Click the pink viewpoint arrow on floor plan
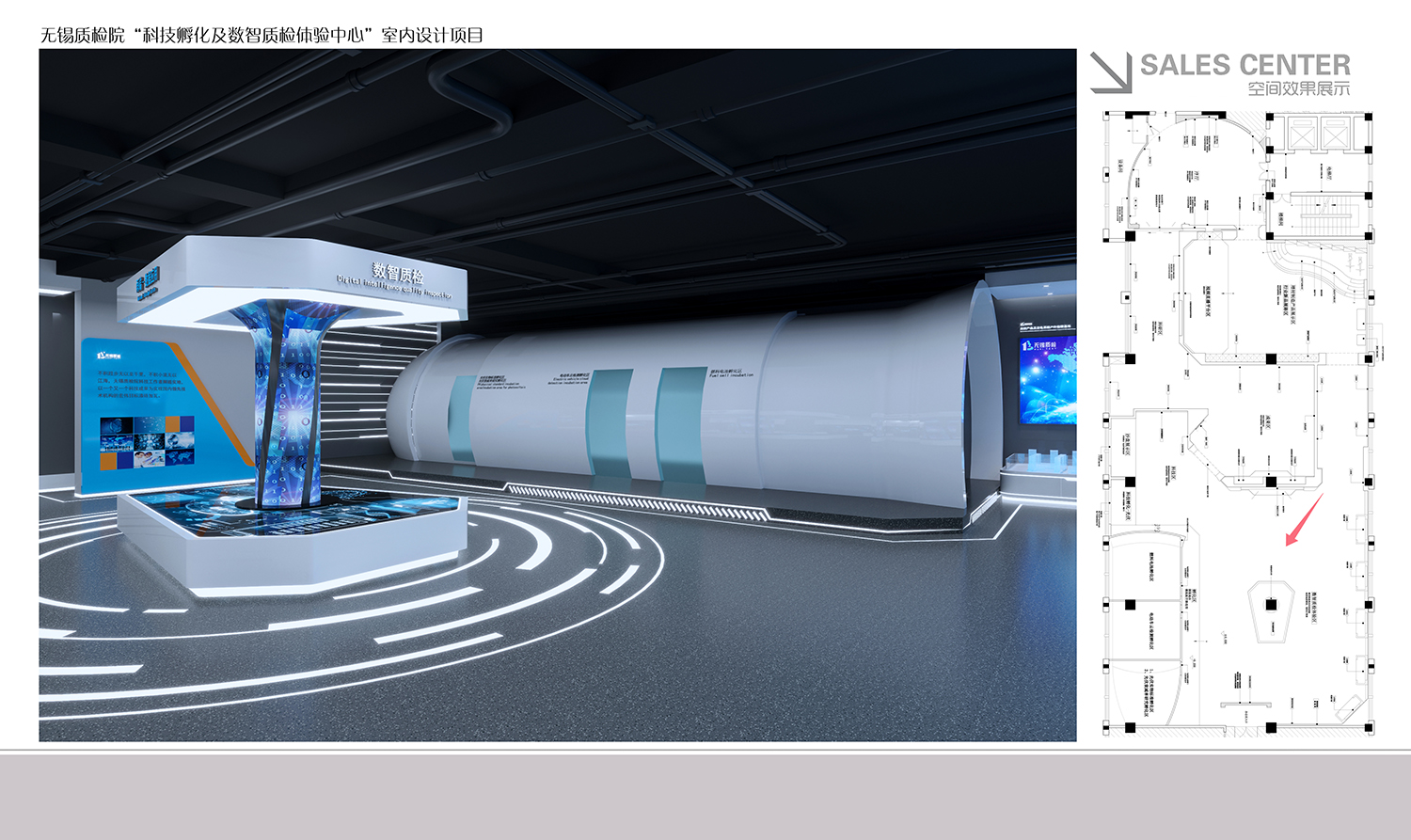 (1304, 520)
